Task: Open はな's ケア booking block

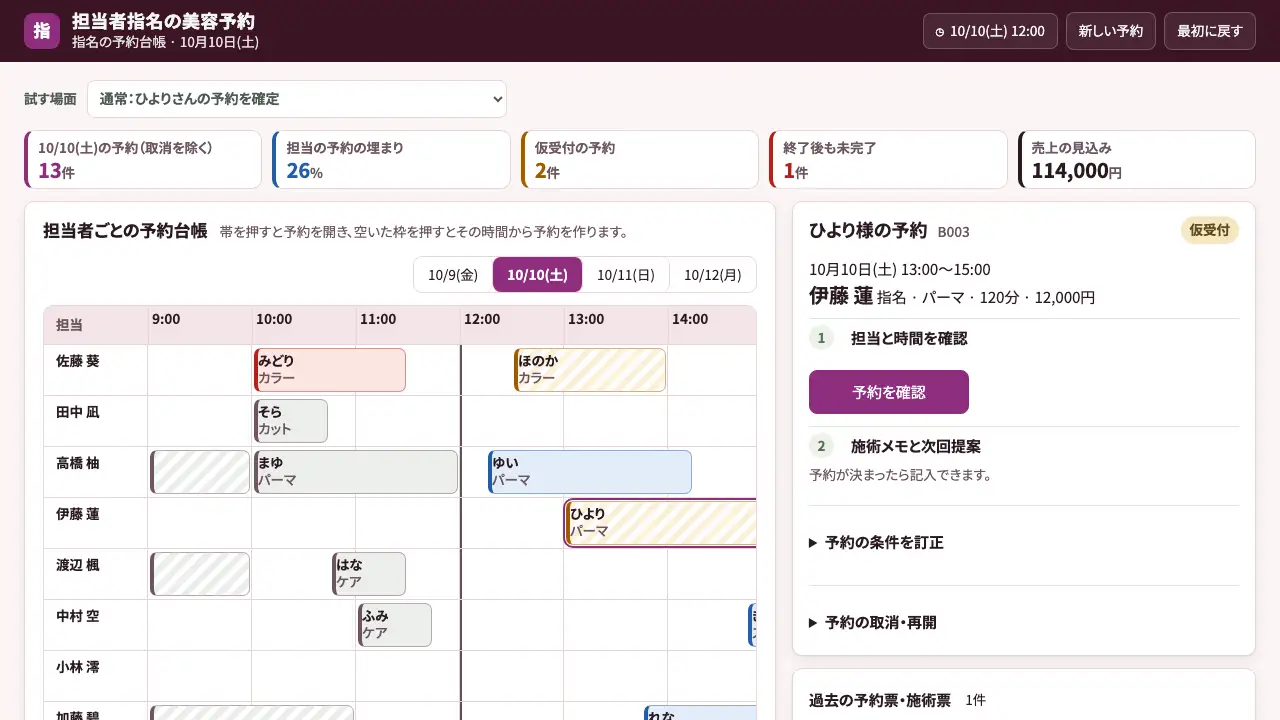Action: [369, 574]
